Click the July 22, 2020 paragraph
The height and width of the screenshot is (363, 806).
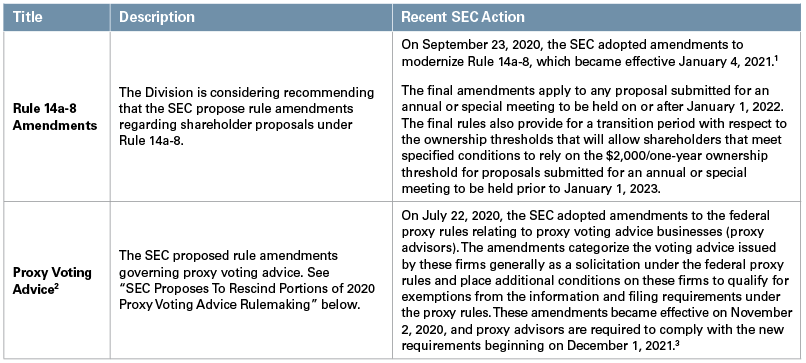point(596,280)
